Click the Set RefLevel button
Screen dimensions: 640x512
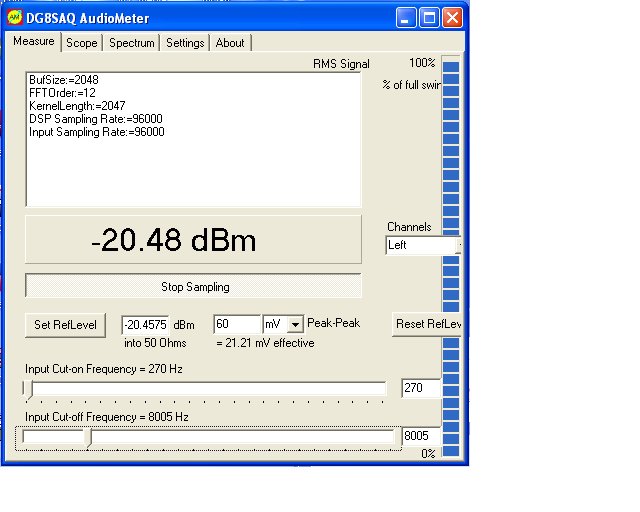[66, 325]
